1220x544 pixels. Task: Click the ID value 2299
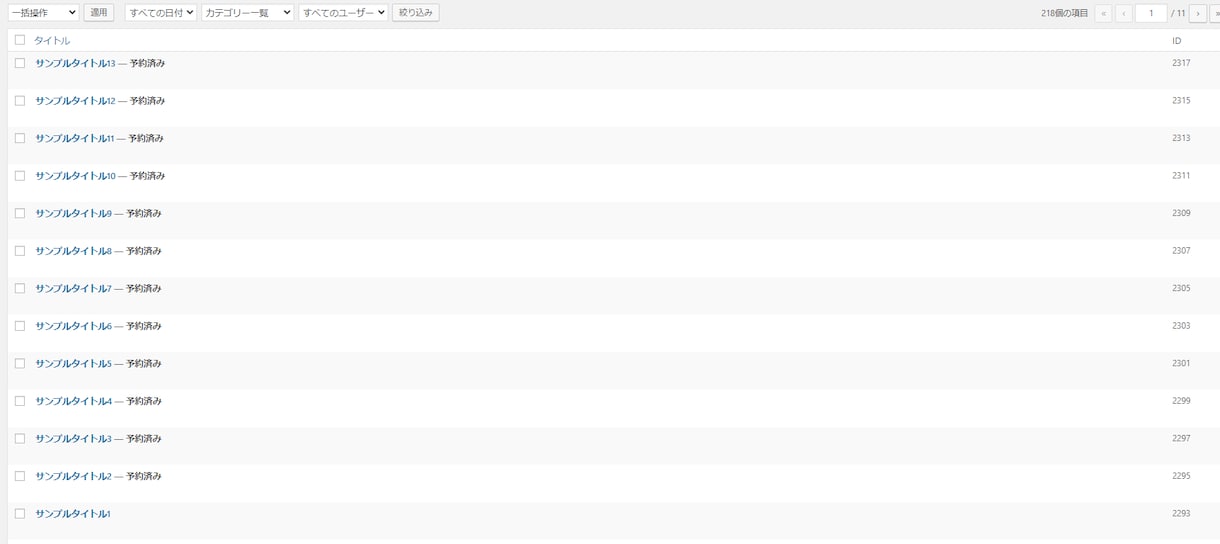(1181, 401)
